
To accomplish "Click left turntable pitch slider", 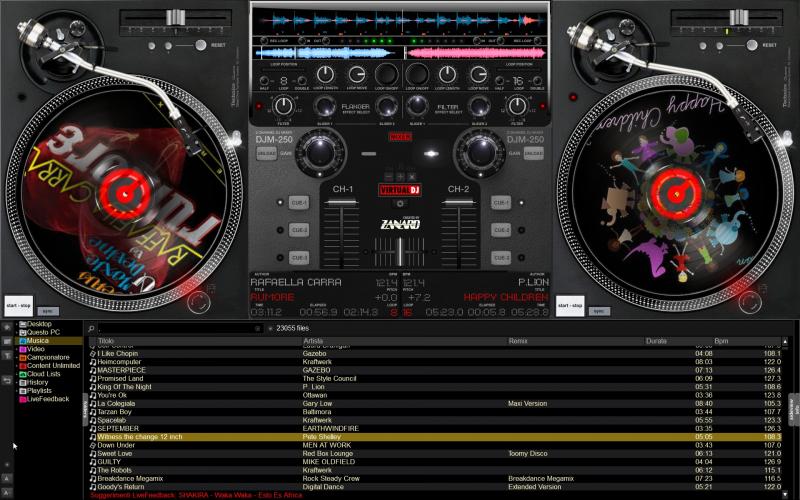I will [x=176, y=19].
